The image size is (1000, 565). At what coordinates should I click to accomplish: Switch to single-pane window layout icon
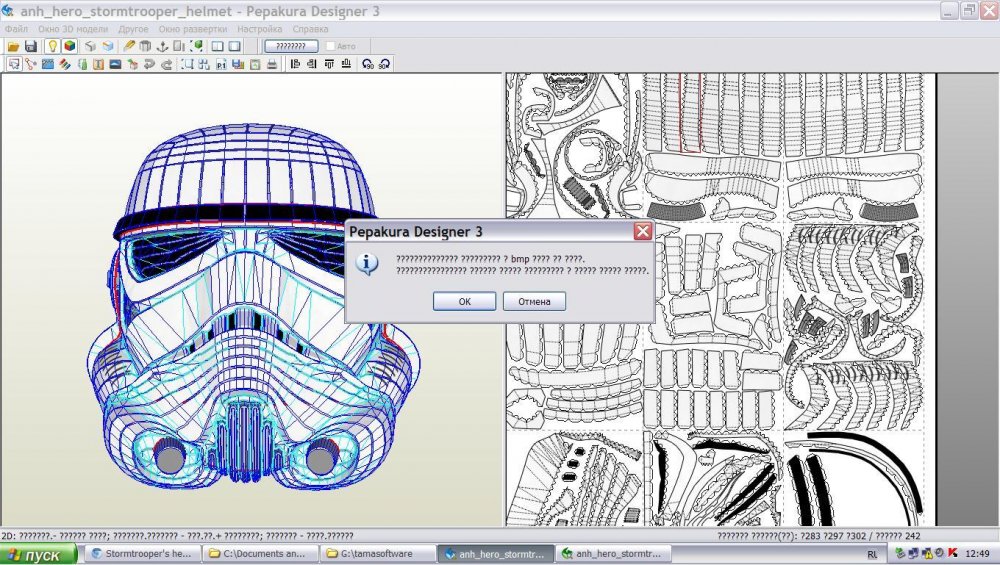pyautogui.click(x=235, y=47)
